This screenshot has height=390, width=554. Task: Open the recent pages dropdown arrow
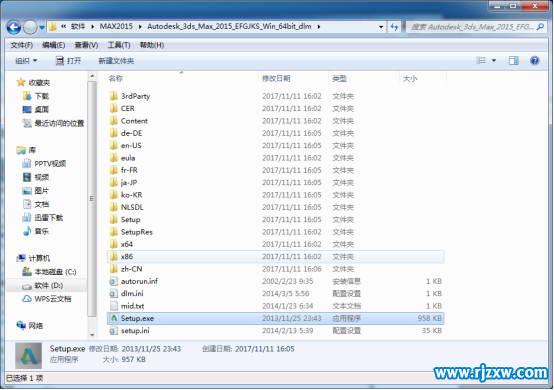coord(42,27)
